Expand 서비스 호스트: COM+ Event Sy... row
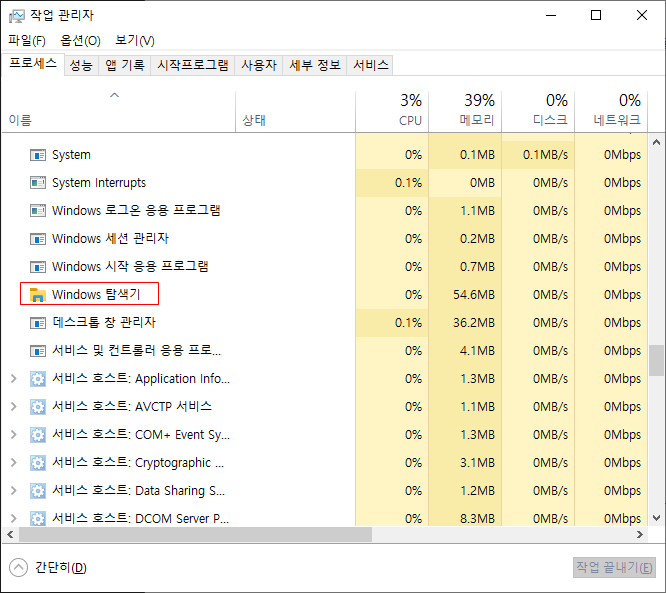 pos(14,435)
